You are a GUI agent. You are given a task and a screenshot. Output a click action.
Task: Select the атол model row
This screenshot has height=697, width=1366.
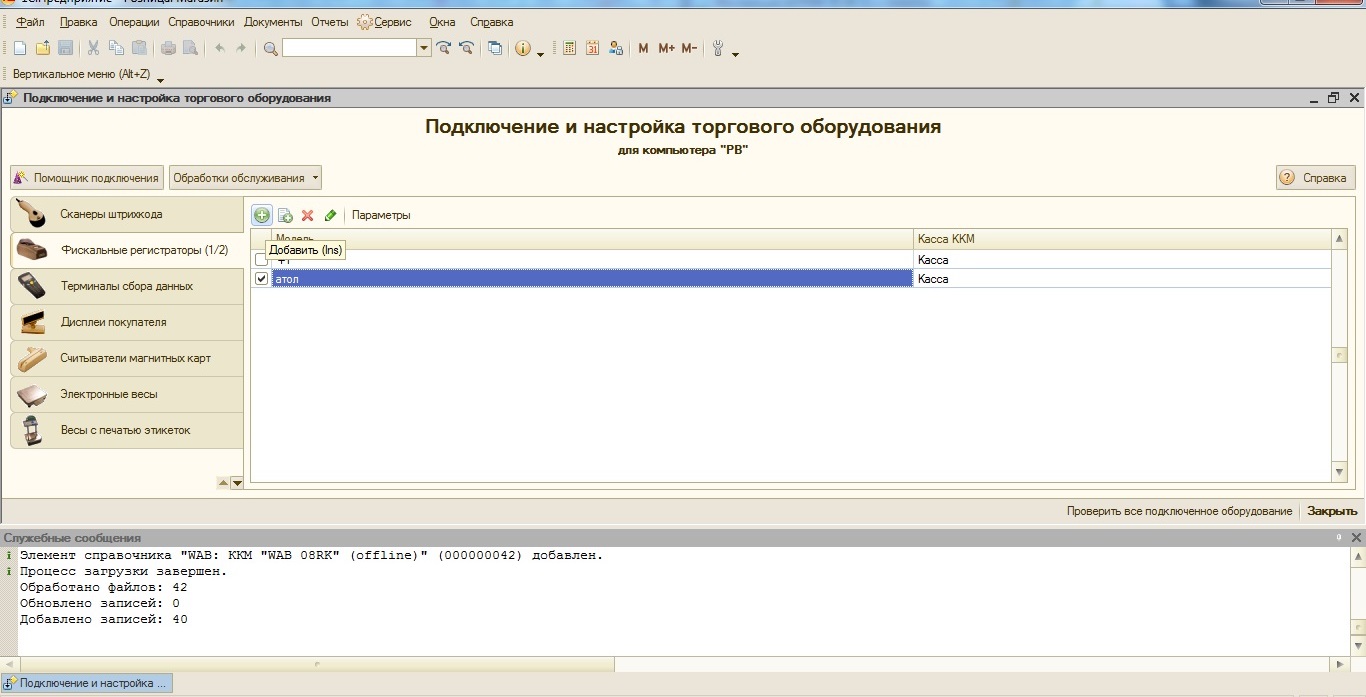(x=592, y=279)
